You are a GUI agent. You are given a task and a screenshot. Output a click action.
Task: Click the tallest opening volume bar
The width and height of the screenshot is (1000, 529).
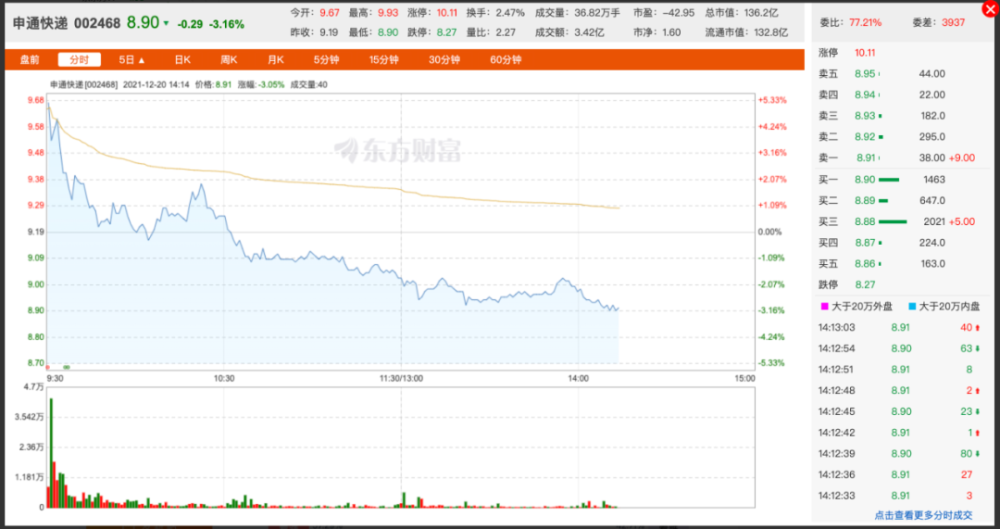[51, 452]
